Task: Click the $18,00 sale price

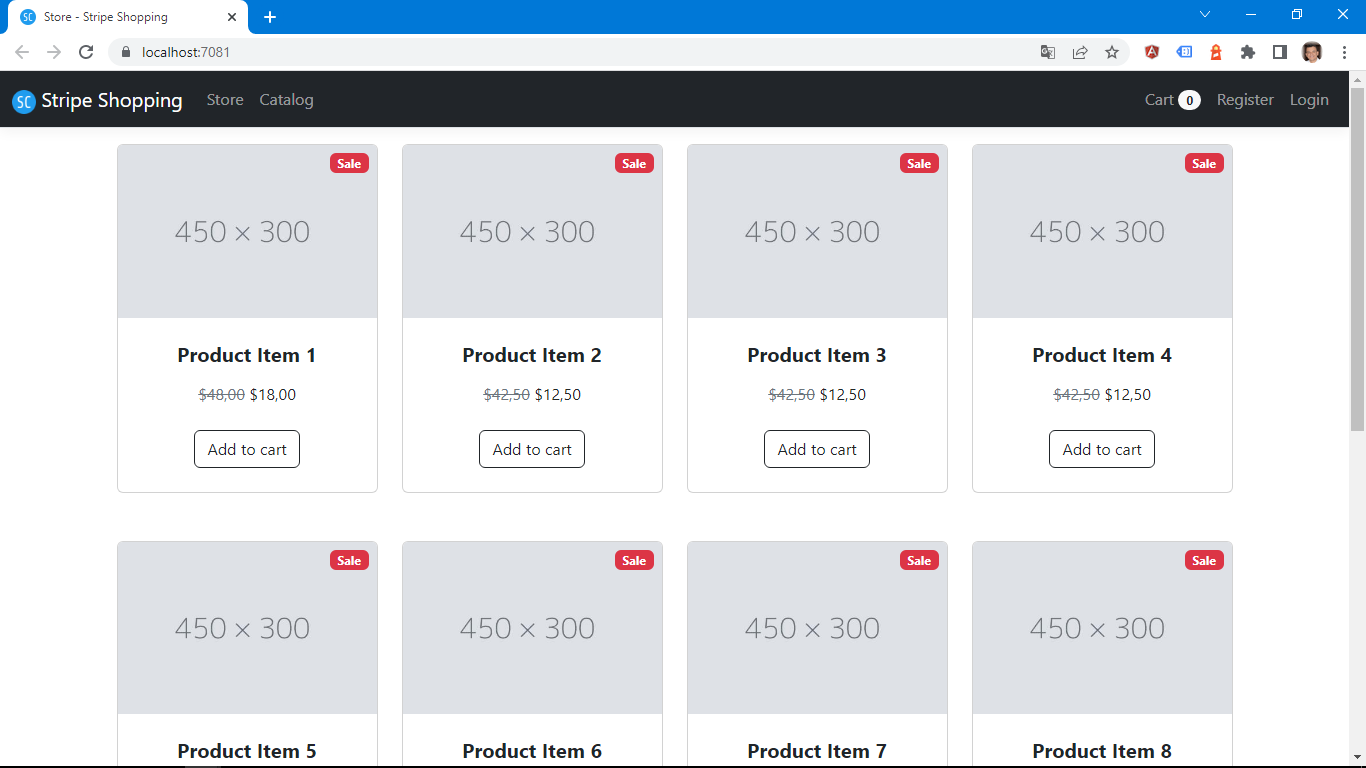Action: click(x=273, y=395)
